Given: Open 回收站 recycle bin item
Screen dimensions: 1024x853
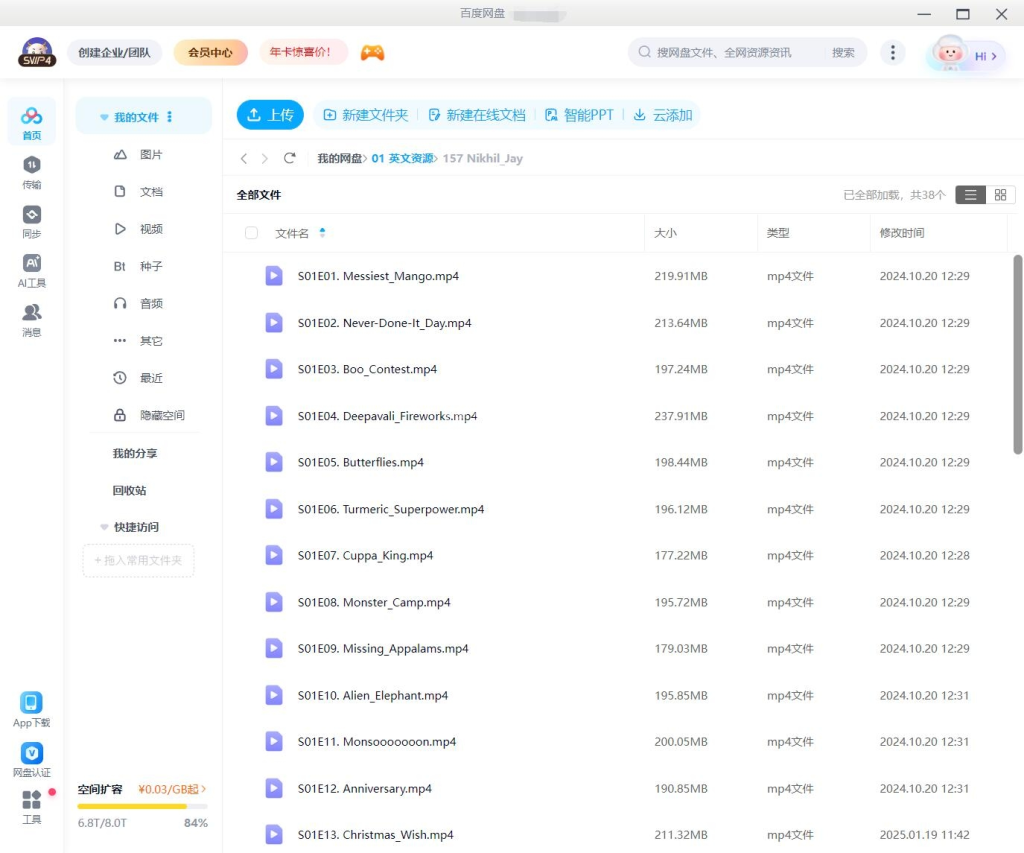Looking at the screenshot, I should coord(129,491).
